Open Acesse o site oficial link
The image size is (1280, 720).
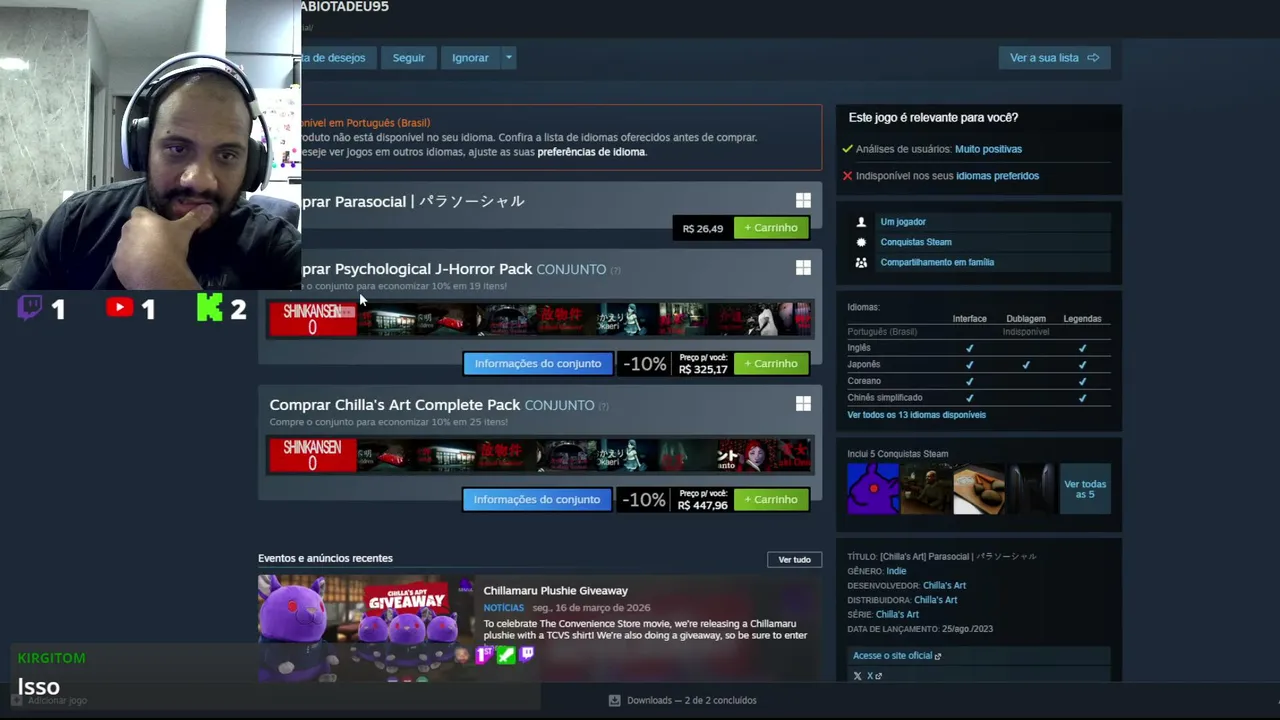pos(897,656)
